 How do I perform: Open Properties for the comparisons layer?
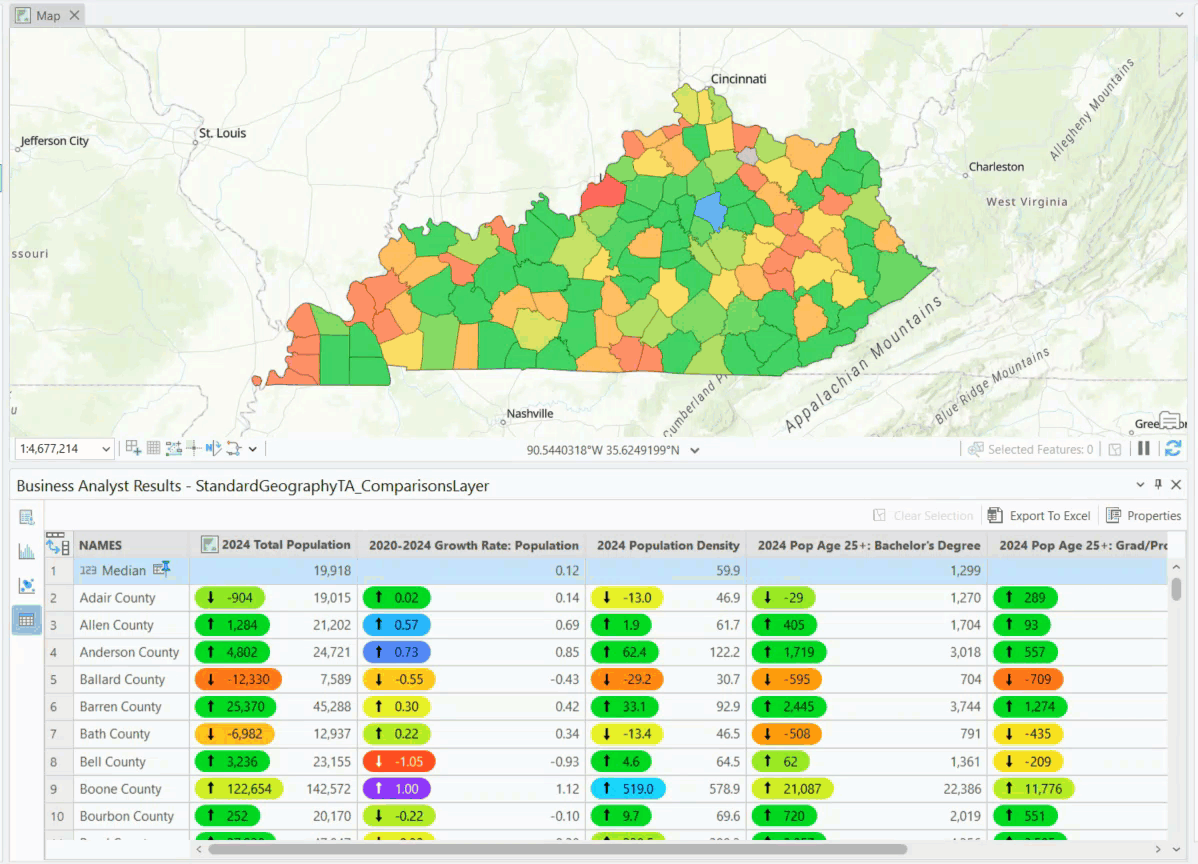[1144, 515]
